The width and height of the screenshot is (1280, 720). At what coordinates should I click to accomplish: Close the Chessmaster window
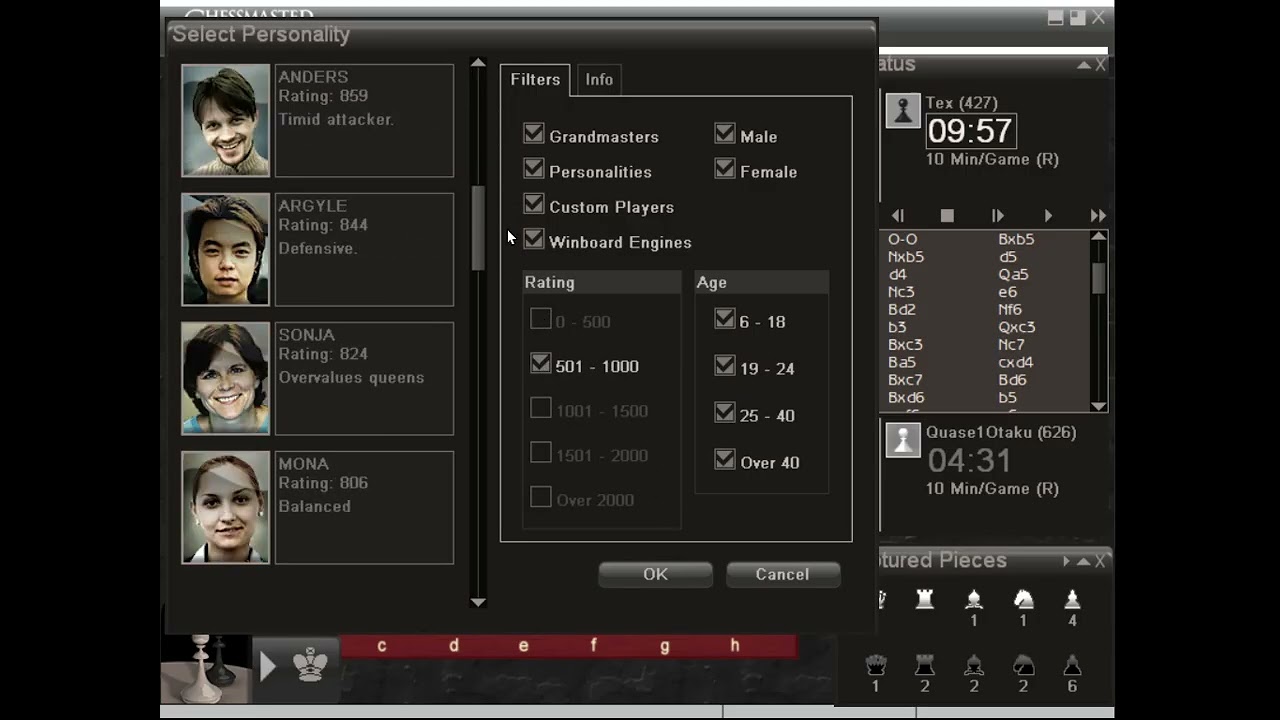pyautogui.click(x=1099, y=18)
